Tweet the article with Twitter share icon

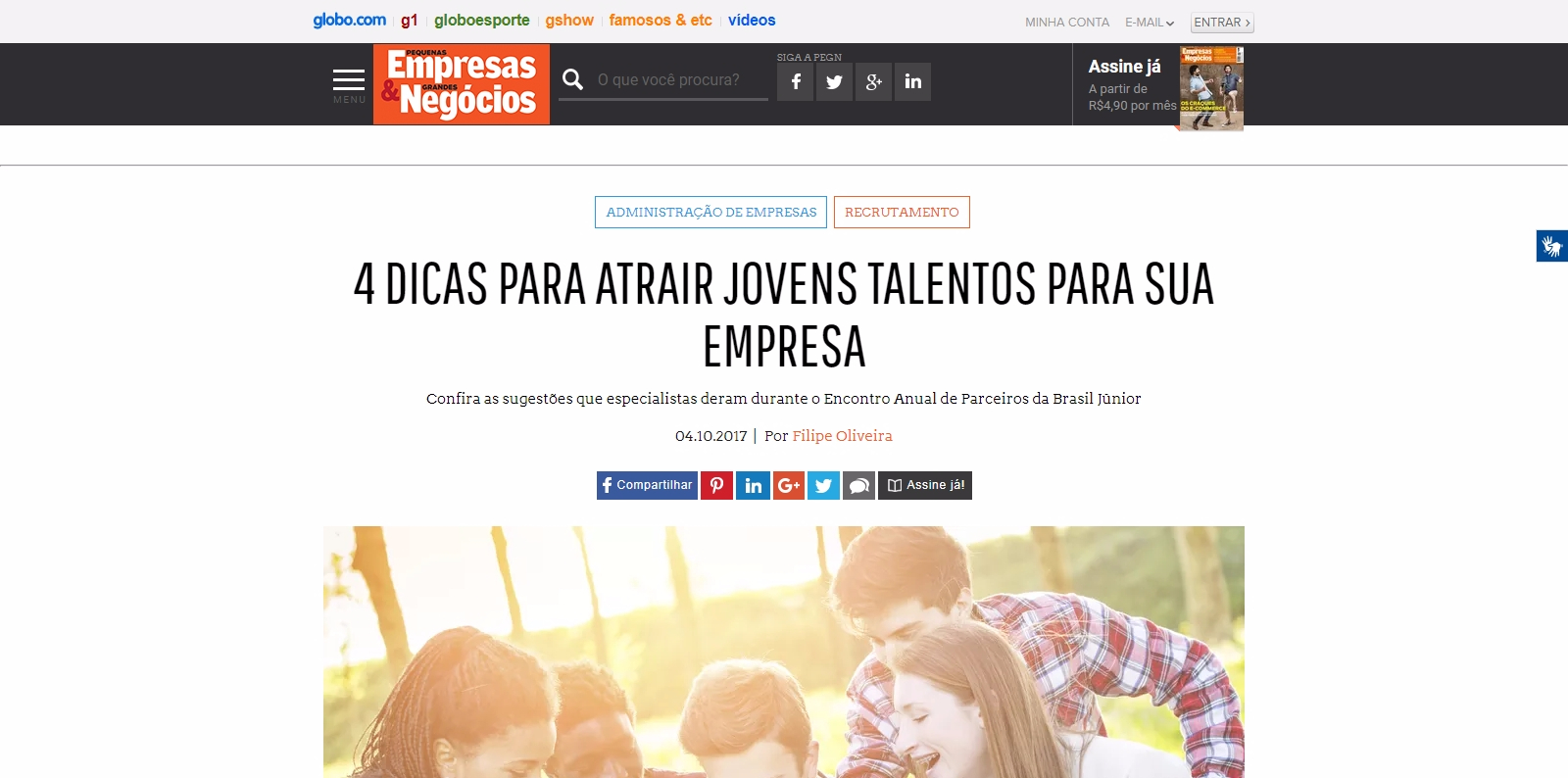tap(823, 485)
